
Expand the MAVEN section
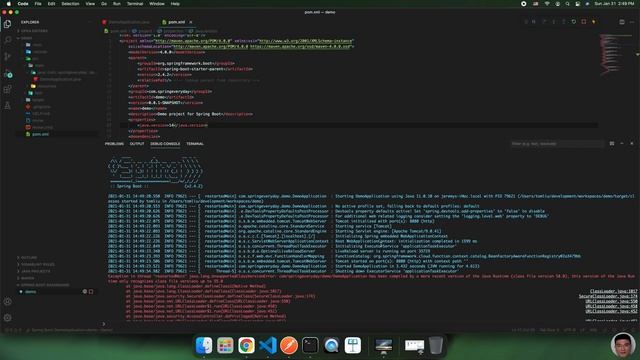[27, 278]
